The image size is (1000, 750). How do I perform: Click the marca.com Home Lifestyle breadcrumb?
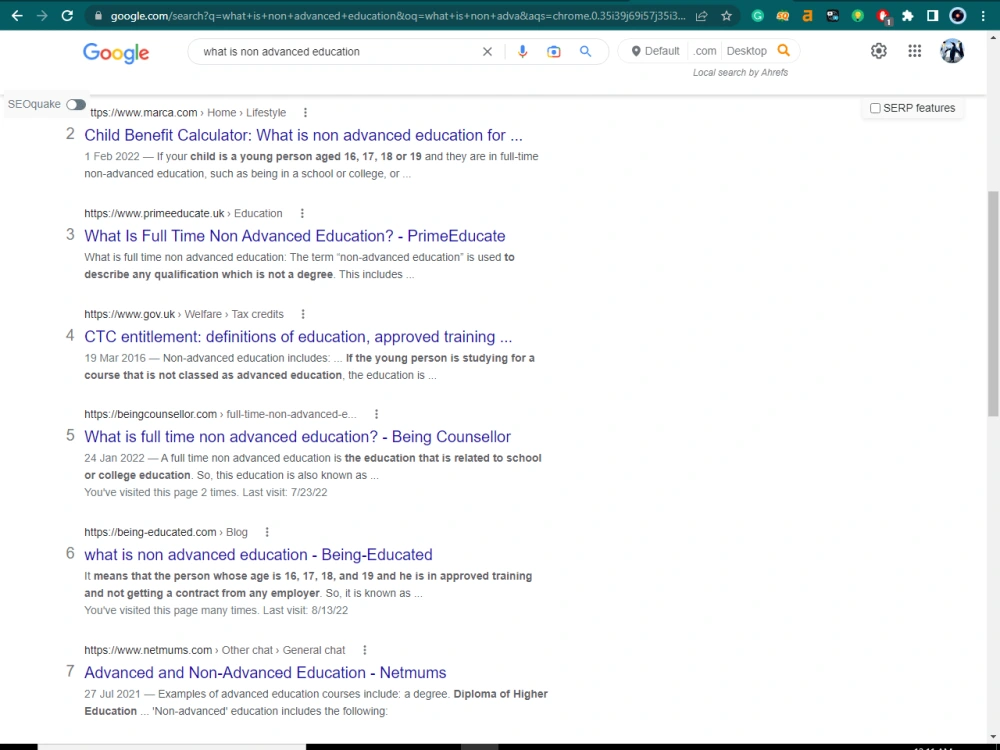pos(188,113)
